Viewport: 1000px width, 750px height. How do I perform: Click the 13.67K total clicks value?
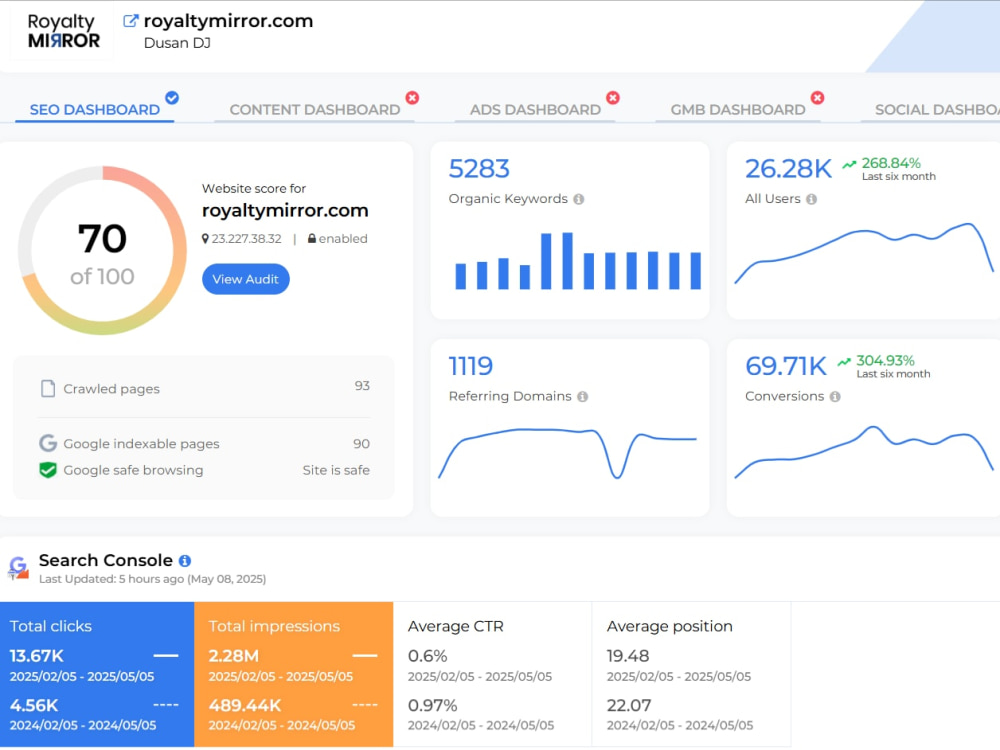36,656
